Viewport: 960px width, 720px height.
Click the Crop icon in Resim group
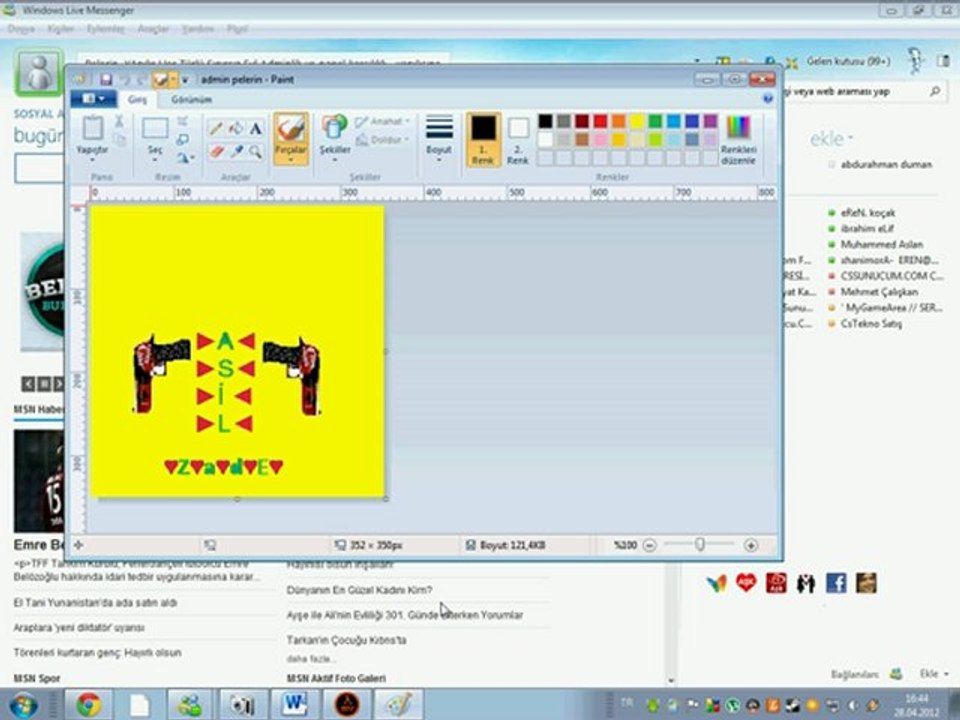(182, 121)
